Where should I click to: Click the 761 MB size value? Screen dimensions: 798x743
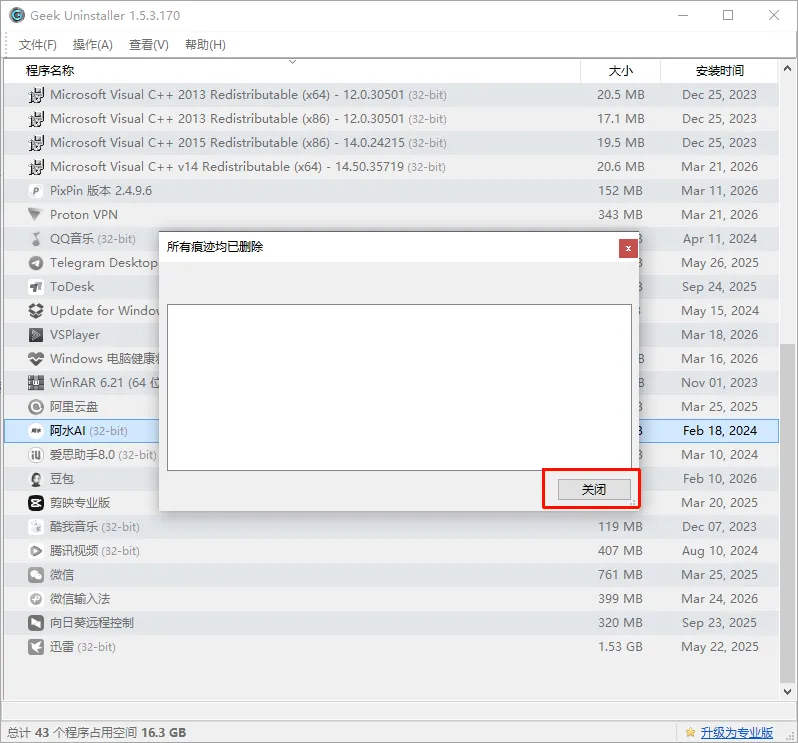620,575
